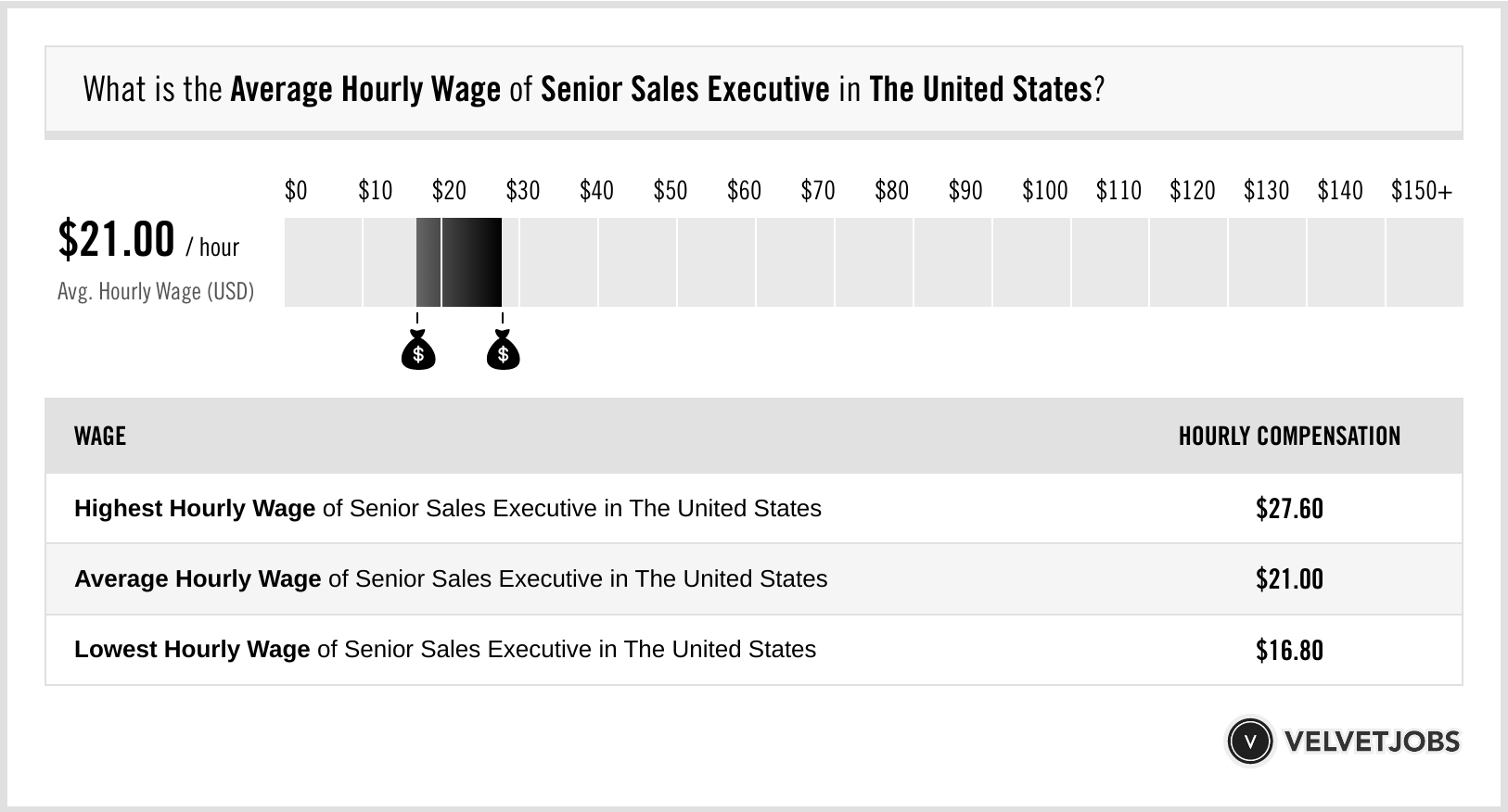The image size is (1508, 812).
Task: Click the $16.80 lowest wage value
Action: pos(1289,650)
